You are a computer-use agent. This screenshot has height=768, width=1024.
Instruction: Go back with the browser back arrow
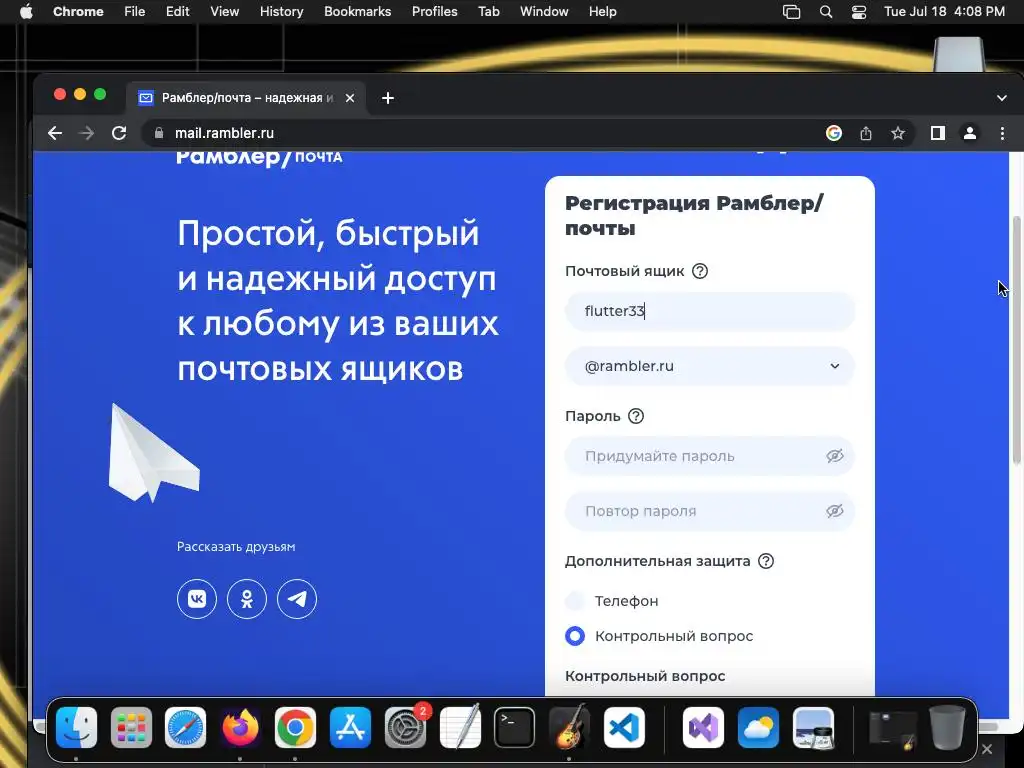point(55,133)
